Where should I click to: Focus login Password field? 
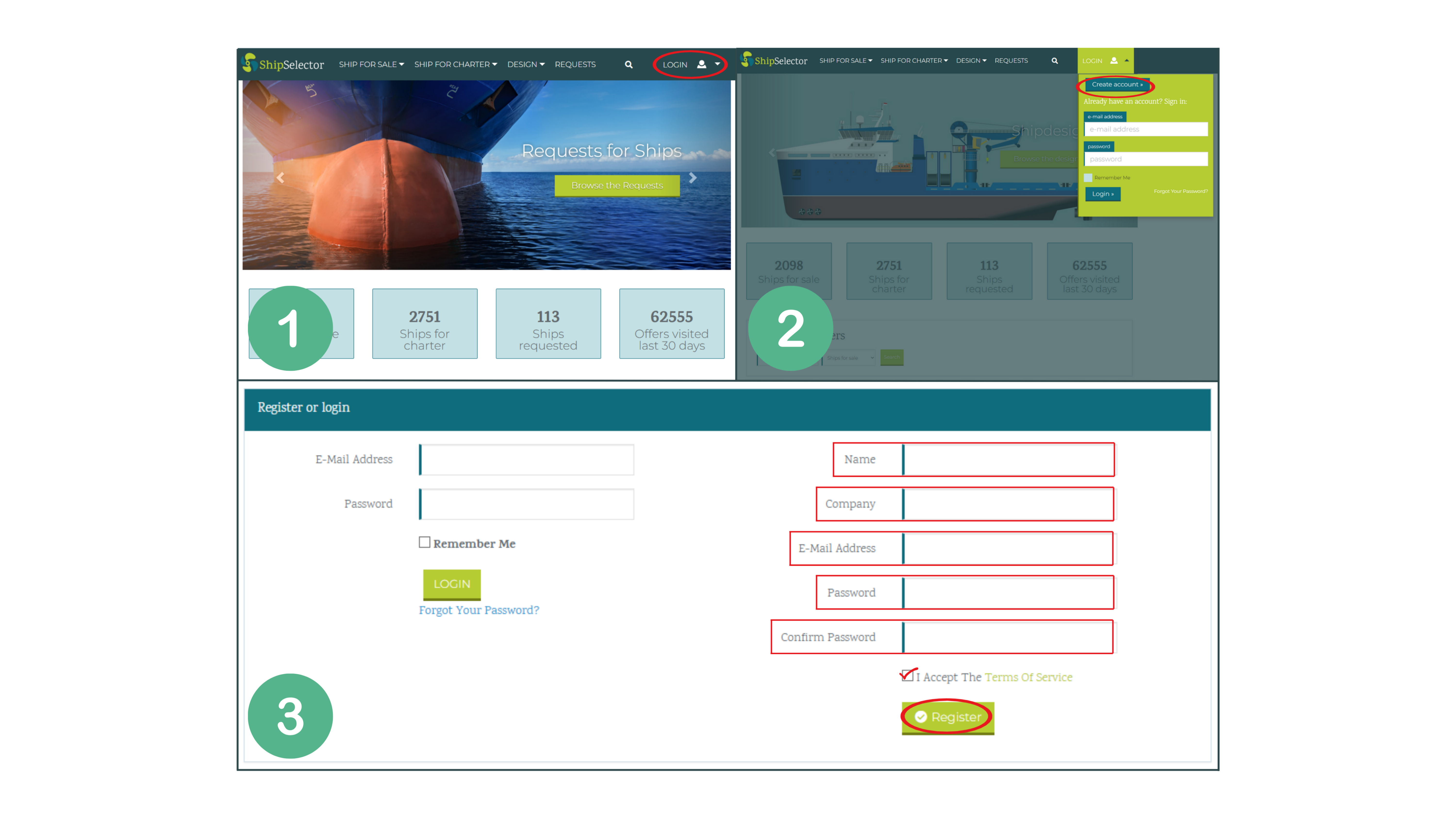526,504
